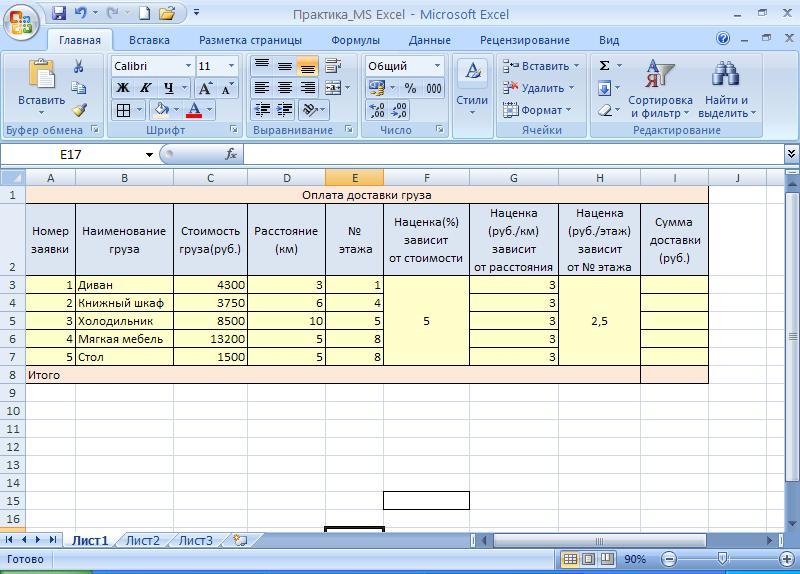Toggle bottom vertical alignment button
The height and width of the screenshot is (574, 800).
307,66
